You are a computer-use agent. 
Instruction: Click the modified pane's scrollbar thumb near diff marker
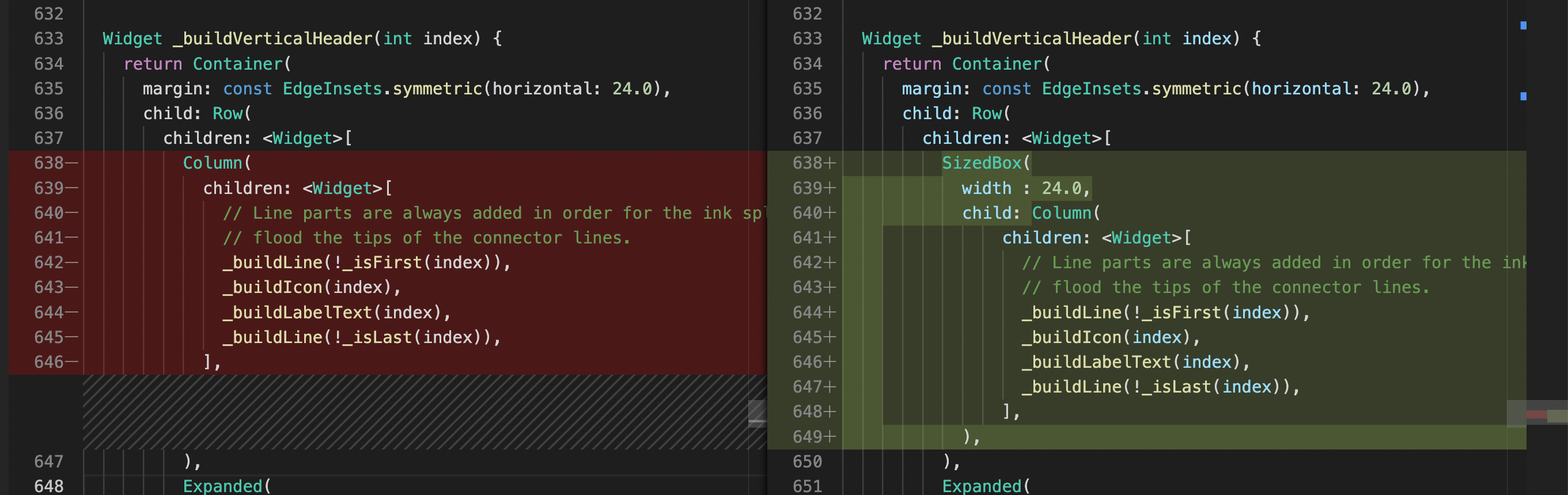click(x=1516, y=413)
